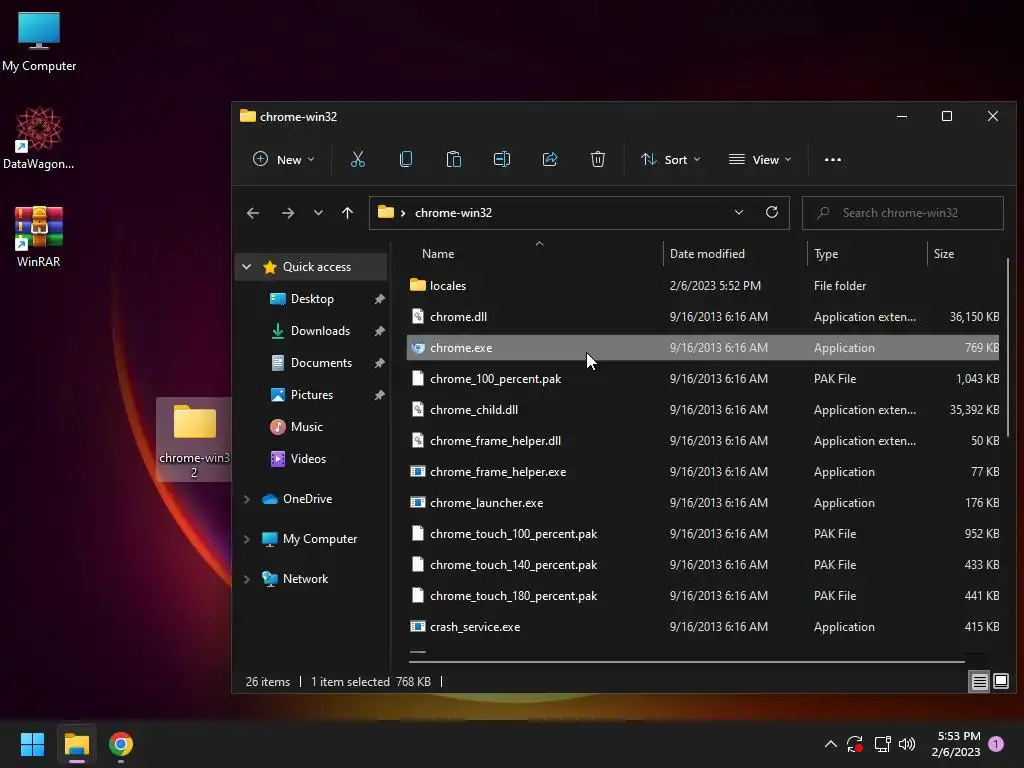This screenshot has height=768, width=1024.
Task: Select WinRAR desktop shortcut
Action: 39,237
